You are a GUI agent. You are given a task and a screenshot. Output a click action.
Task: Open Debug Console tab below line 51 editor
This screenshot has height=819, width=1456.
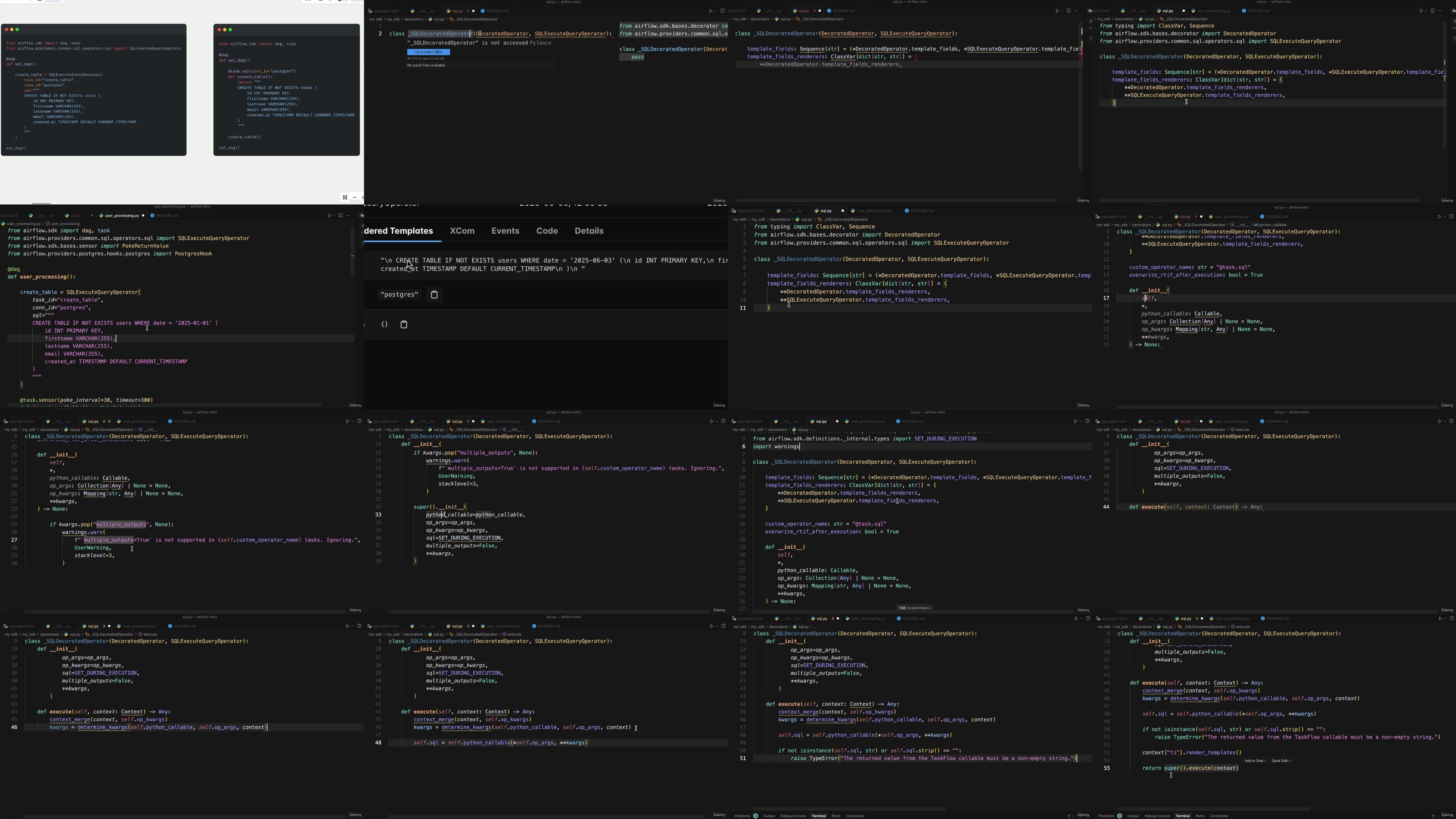coord(793,816)
